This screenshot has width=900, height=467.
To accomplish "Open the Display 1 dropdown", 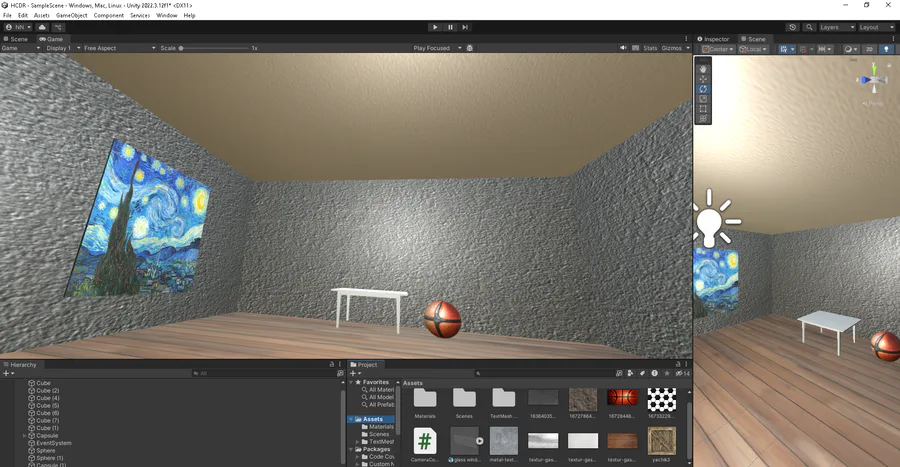I will tap(63, 48).
